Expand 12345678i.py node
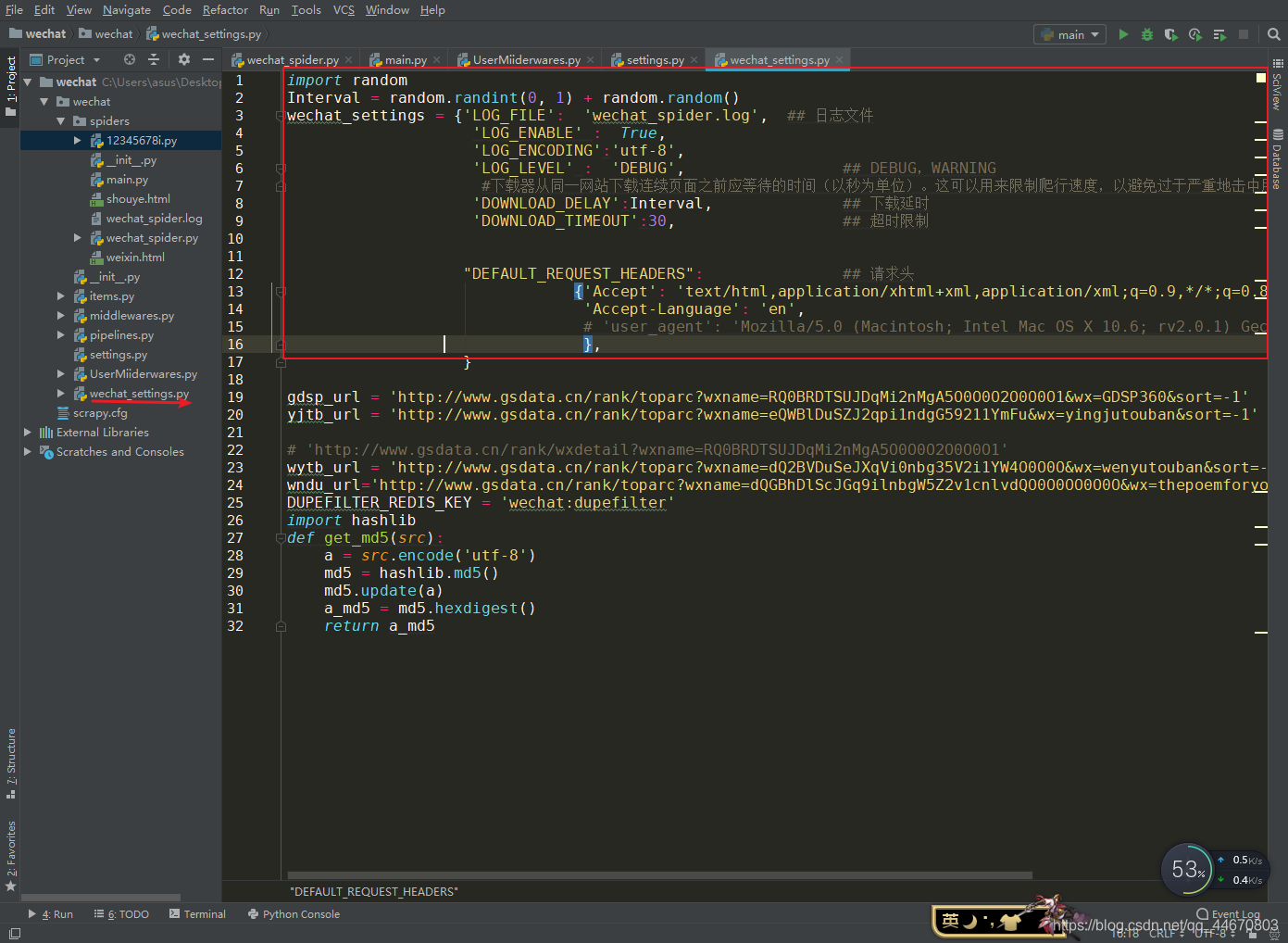The width and height of the screenshot is (1288, 943). point(78,141)
